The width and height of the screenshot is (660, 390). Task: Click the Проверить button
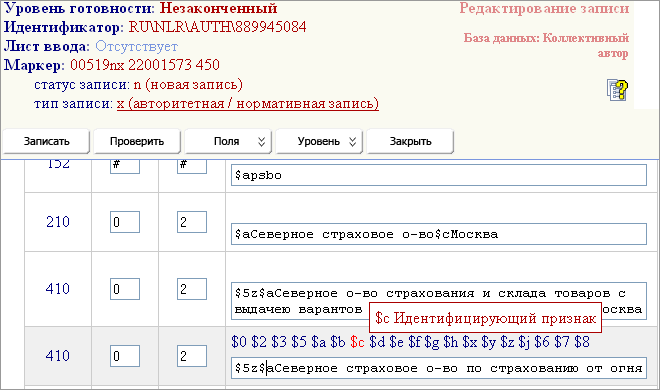click(x=137, y=141)
